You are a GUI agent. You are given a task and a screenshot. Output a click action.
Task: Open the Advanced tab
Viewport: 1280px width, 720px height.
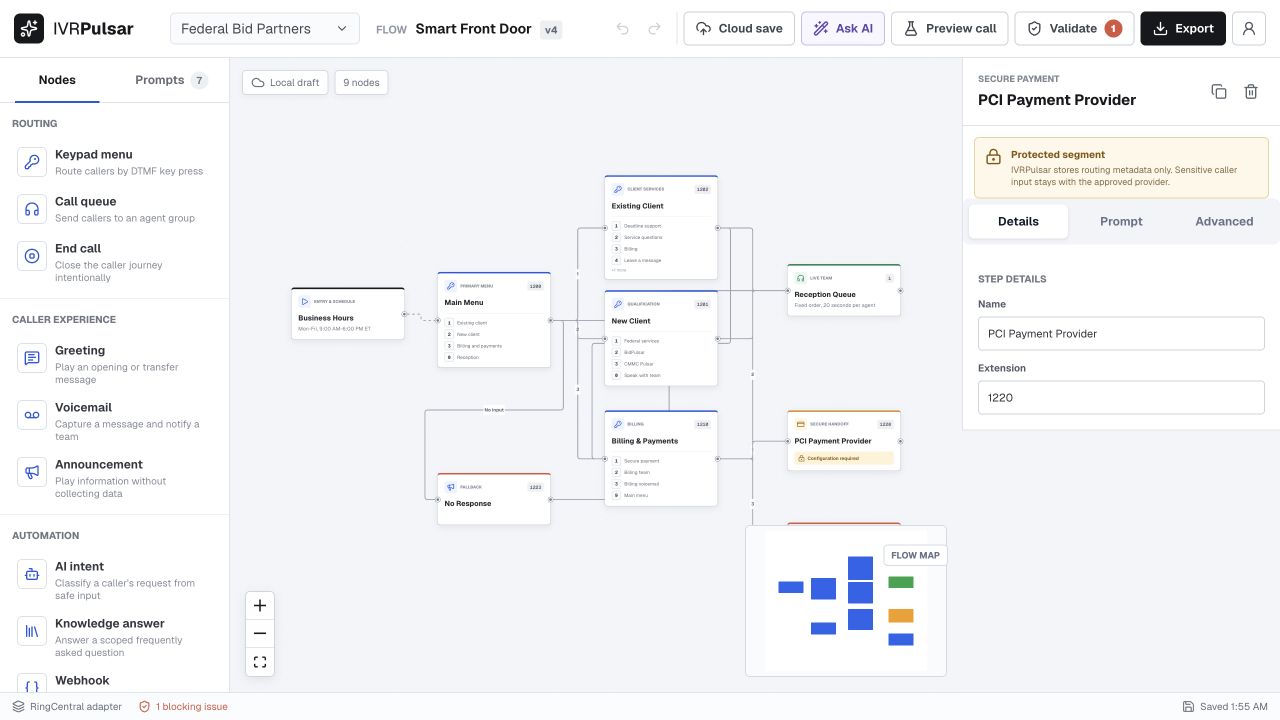tap(1224, 221)
